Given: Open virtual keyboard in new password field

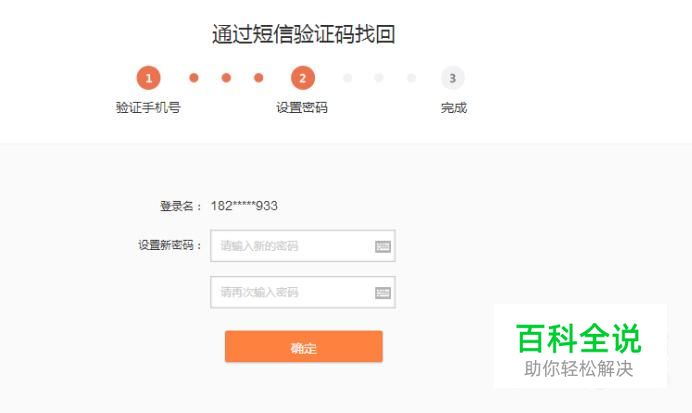Looking at the screenshot, I should point(383,246).
